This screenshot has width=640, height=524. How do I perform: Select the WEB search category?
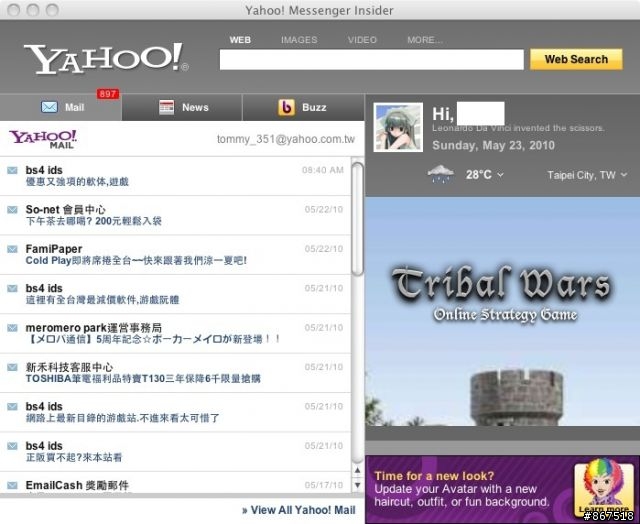click(x=240, y=40)
